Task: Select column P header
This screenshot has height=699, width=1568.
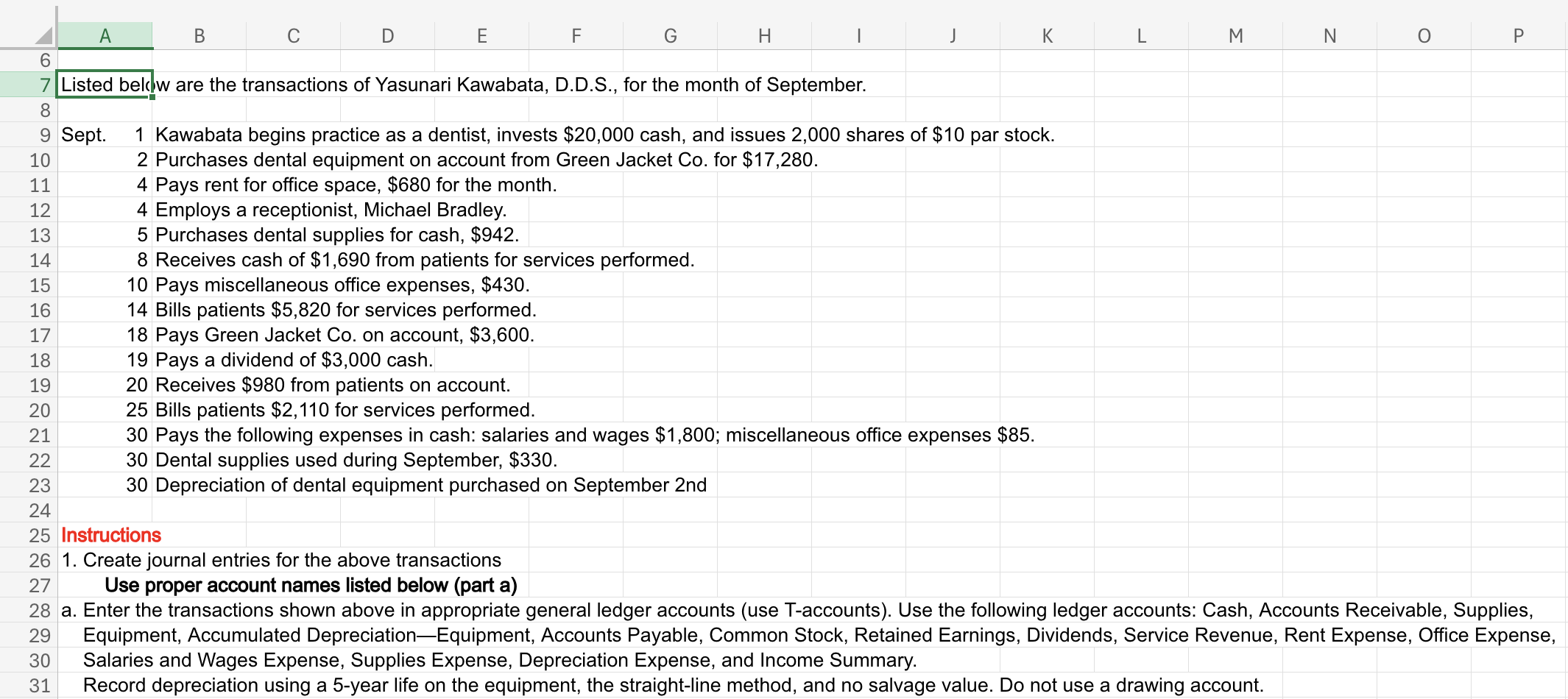Action: click(x=1516, y=35)
